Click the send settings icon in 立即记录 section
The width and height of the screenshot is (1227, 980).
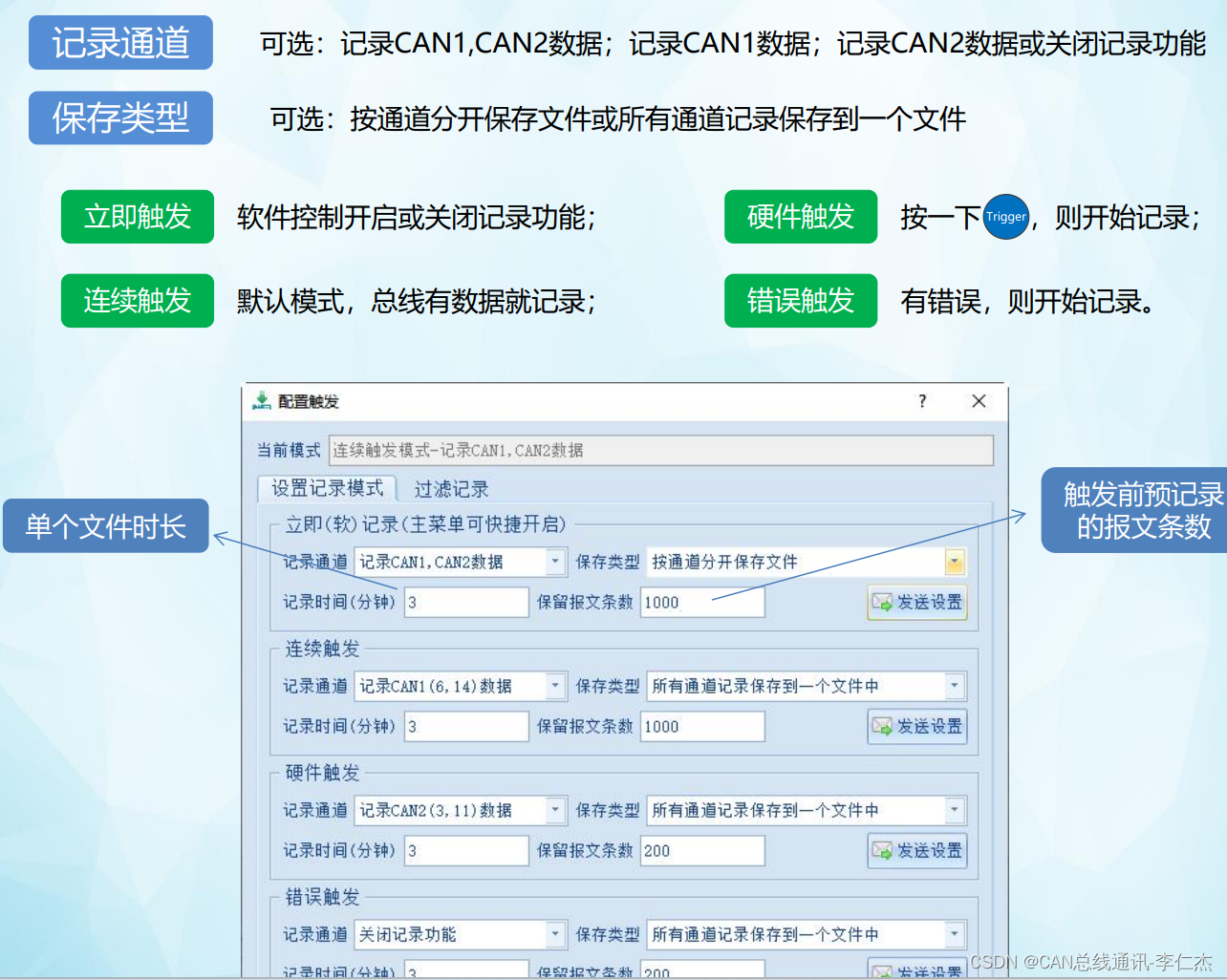pyautogui.click(x=915, y=603)
